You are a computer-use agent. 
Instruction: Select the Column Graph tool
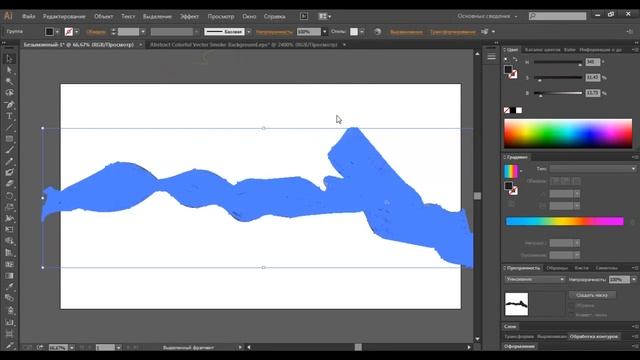click(x=9, y=322)
